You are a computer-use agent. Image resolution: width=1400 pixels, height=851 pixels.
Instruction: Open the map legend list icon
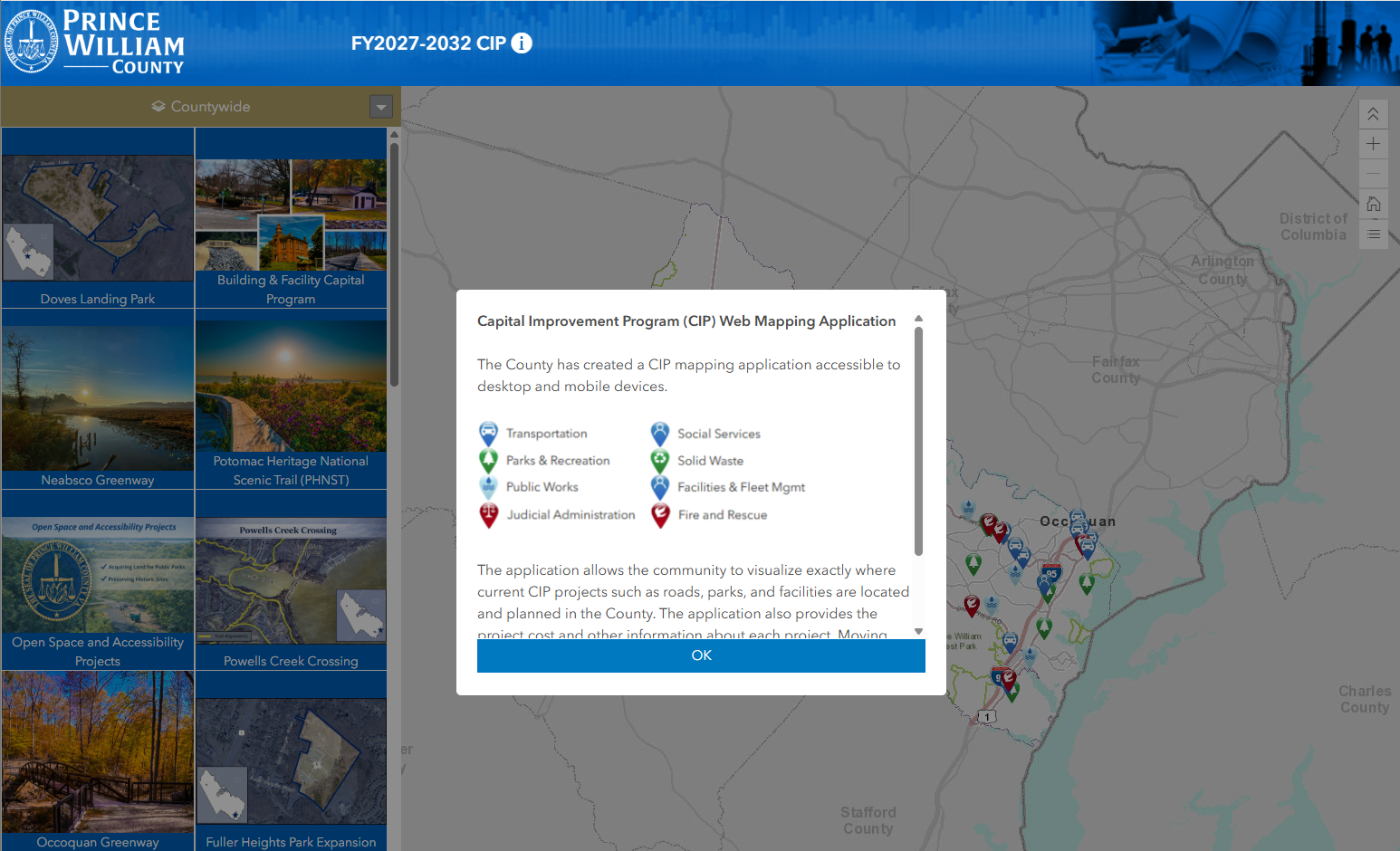(1373, 234)
